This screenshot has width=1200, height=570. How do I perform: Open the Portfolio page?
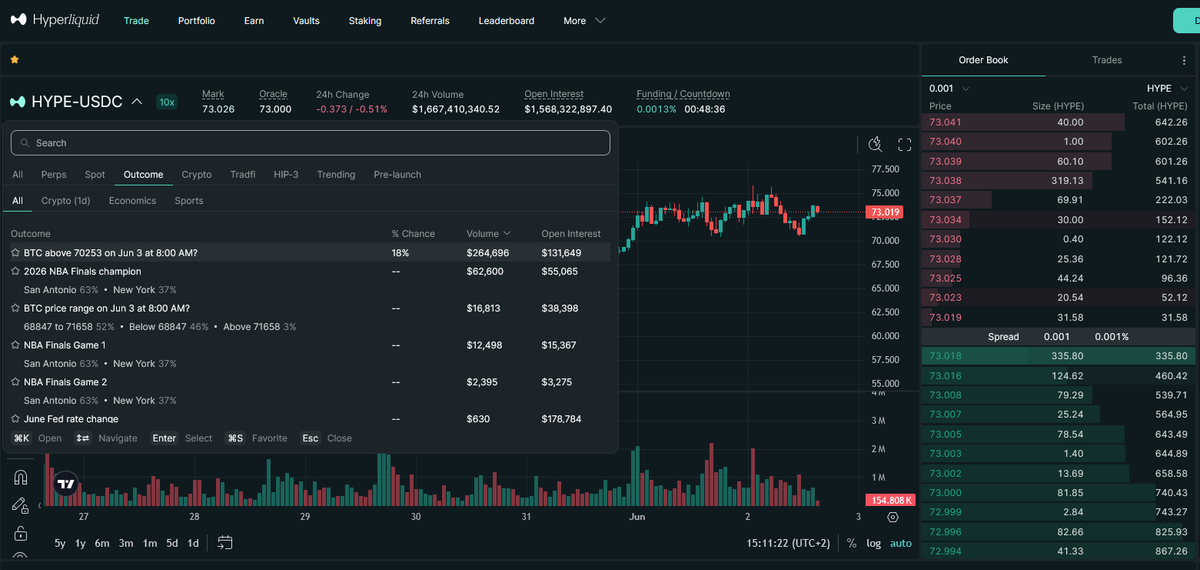point(196,20)
